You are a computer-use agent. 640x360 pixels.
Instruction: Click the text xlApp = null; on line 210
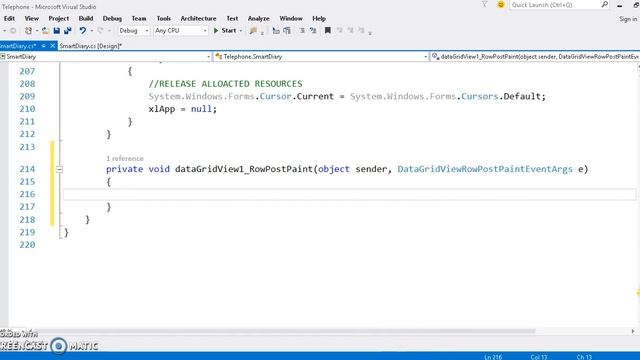click(x=182, y=109)
